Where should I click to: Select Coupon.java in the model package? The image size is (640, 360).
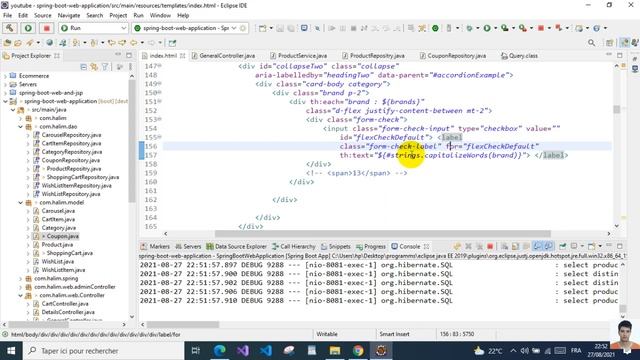click(x=62, y=236)
